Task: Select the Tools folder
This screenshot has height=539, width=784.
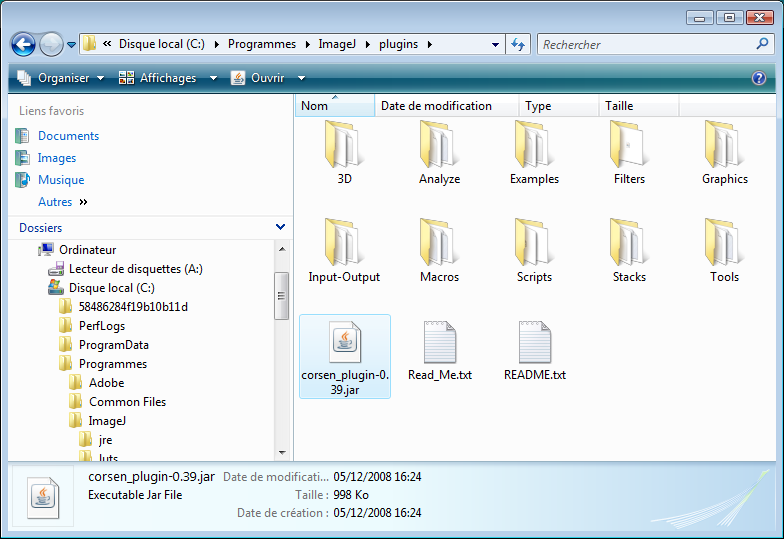Action: 724,250
